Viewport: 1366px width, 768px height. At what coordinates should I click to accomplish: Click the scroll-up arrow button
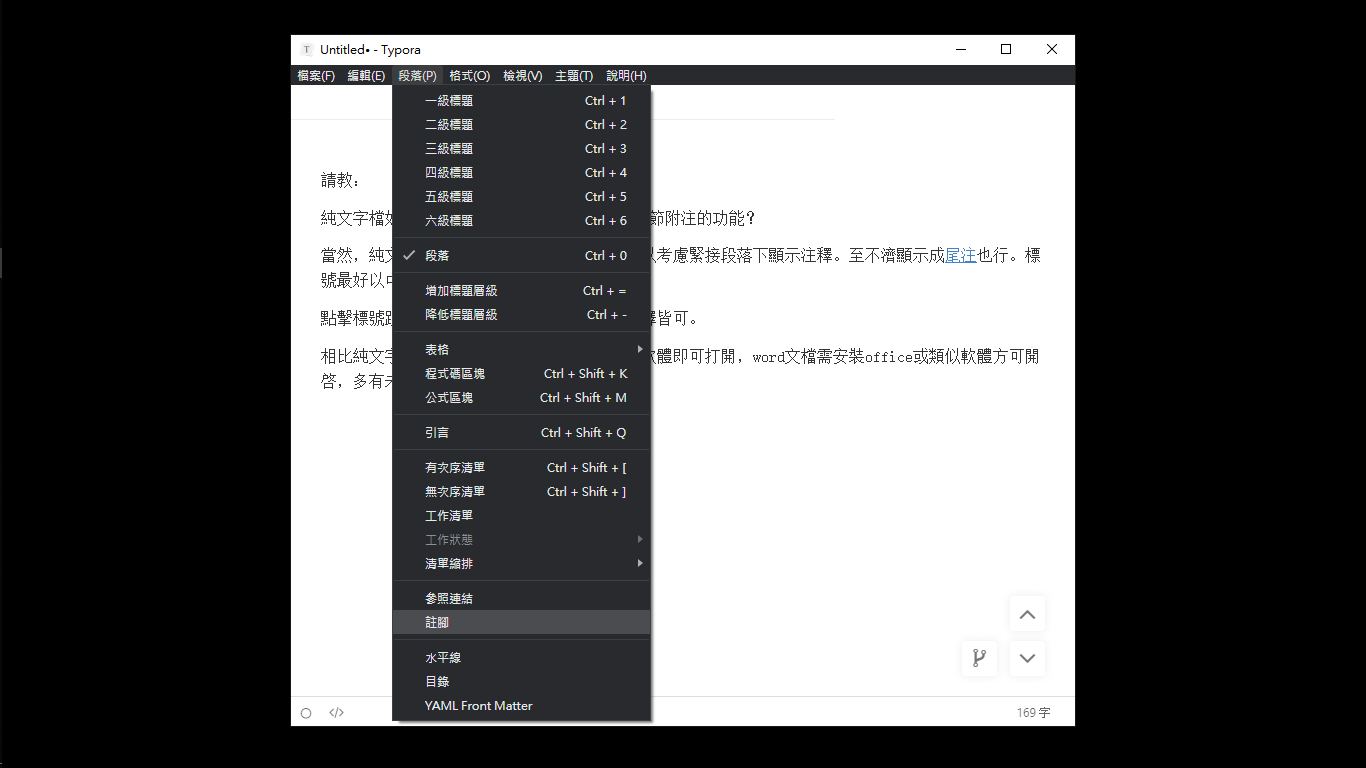pos(1027,615)
